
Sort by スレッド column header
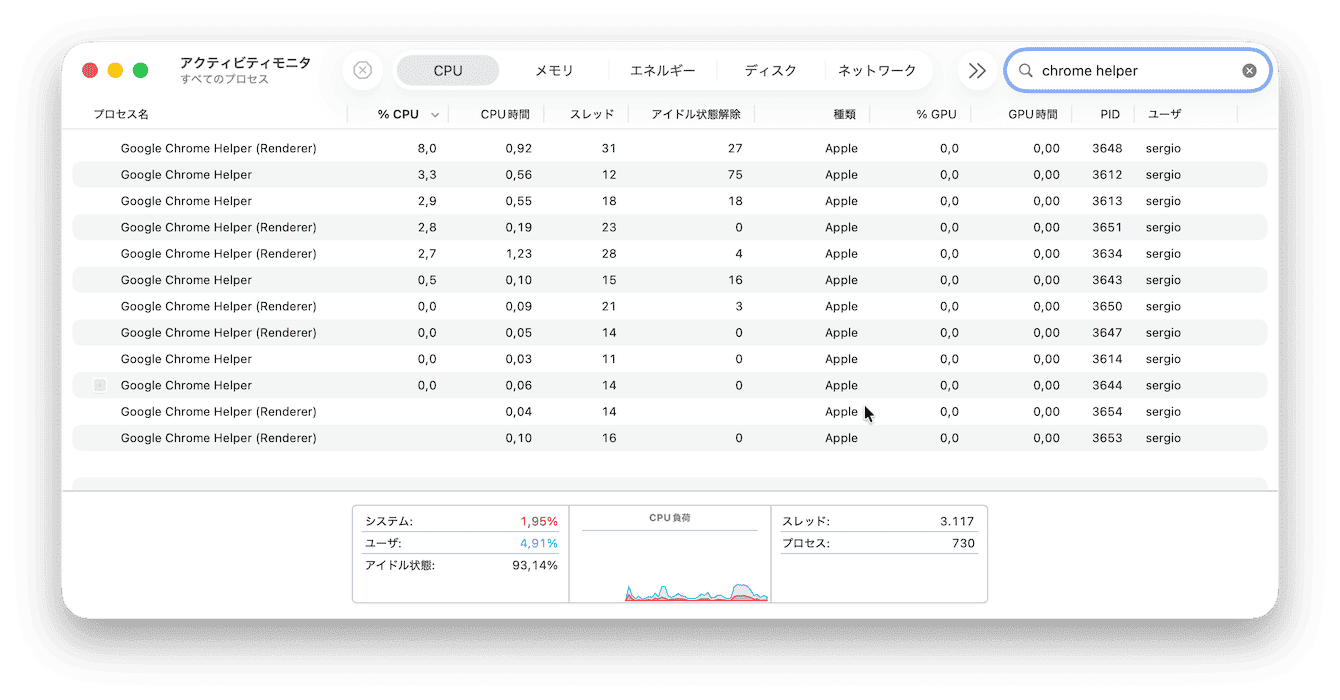click(x=592, y=115)
